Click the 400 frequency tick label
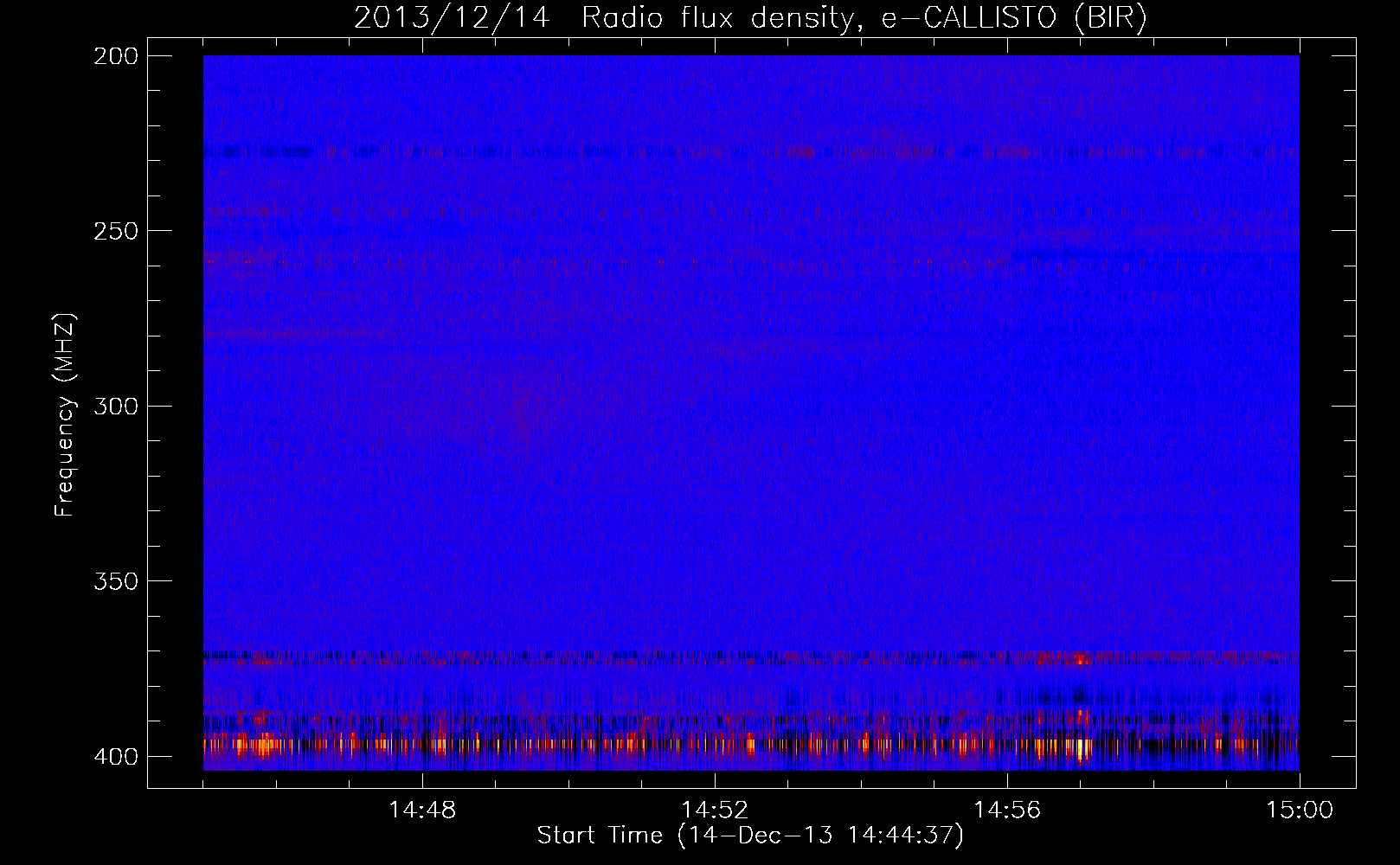 coord(115,757)
